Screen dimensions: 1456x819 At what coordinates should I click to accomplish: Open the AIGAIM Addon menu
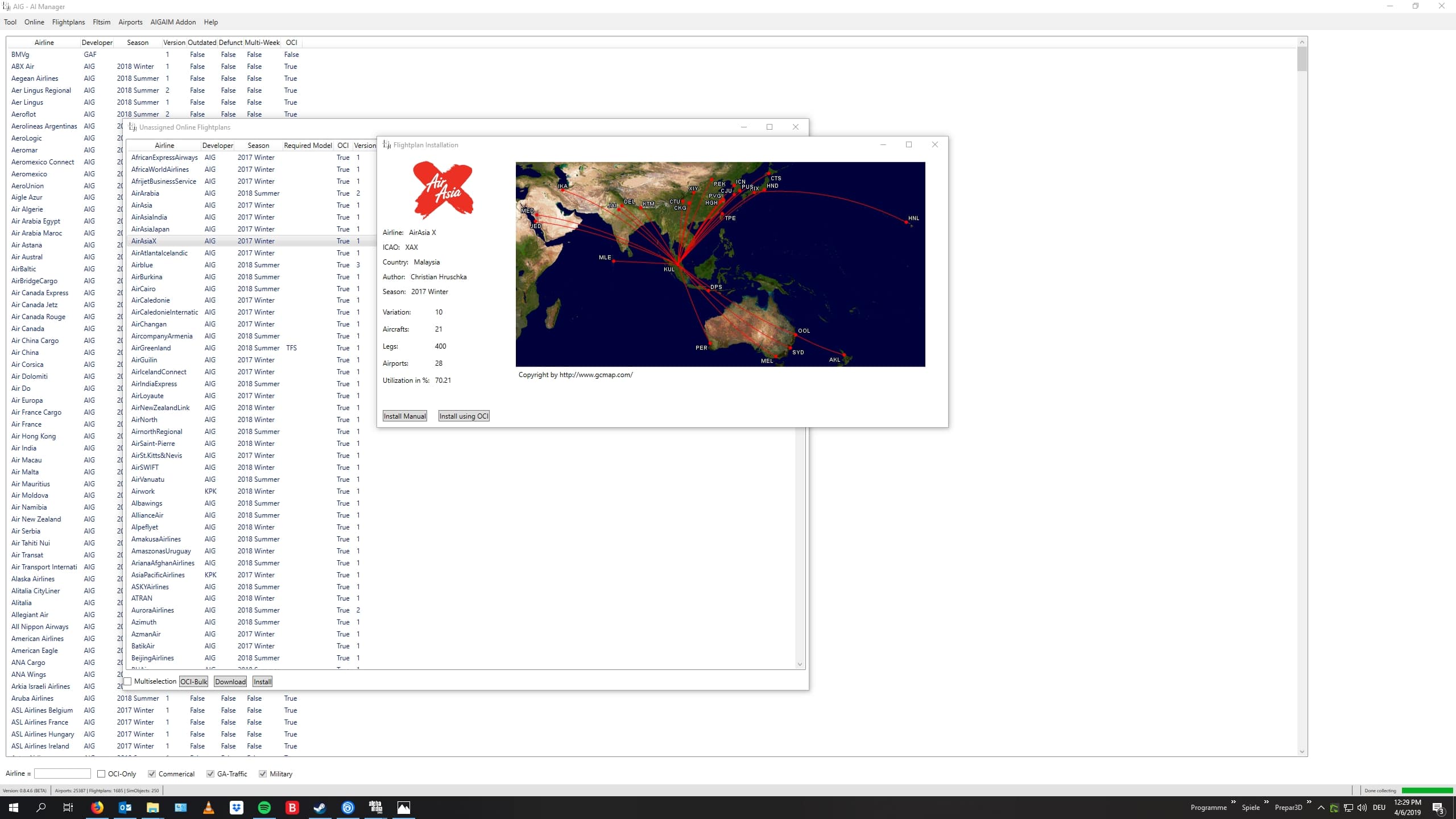tap(173, 22)
